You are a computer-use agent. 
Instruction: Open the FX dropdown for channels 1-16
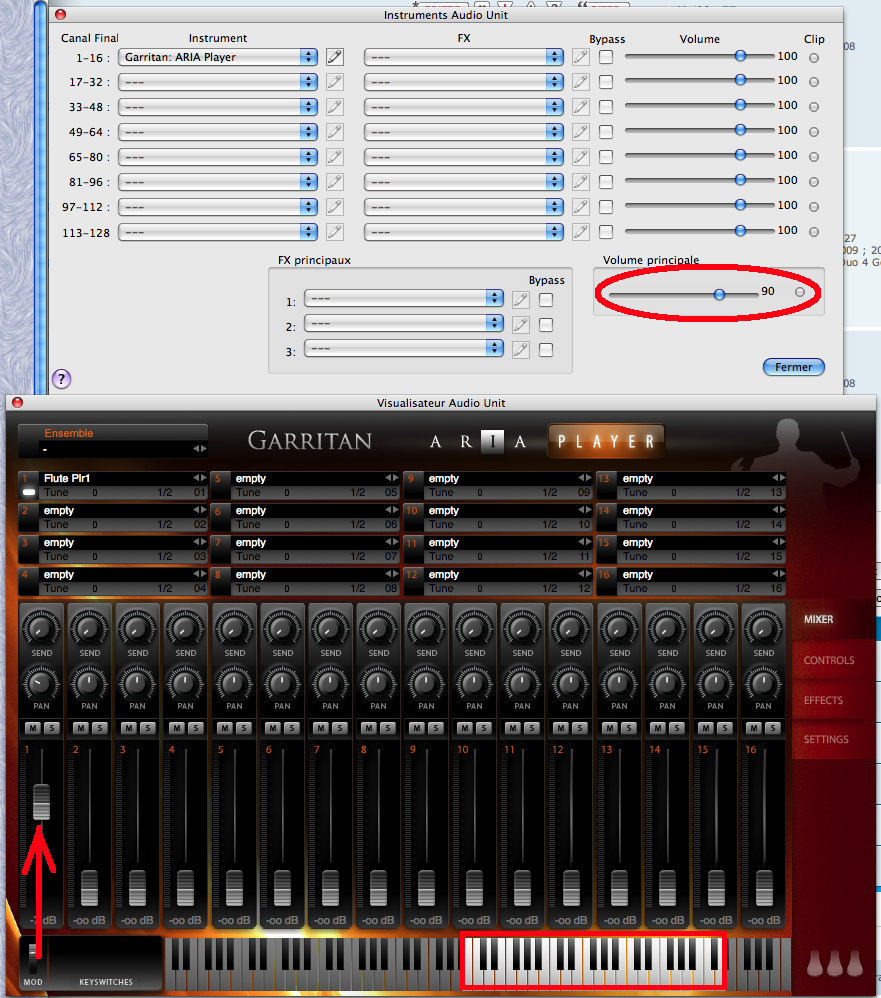tap(464, 57)
